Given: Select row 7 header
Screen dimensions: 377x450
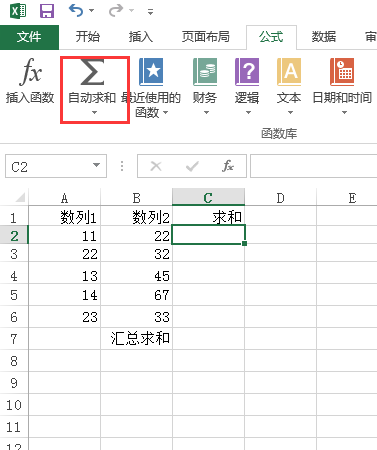Looking at the screenshot, I should tap(14, 339).
